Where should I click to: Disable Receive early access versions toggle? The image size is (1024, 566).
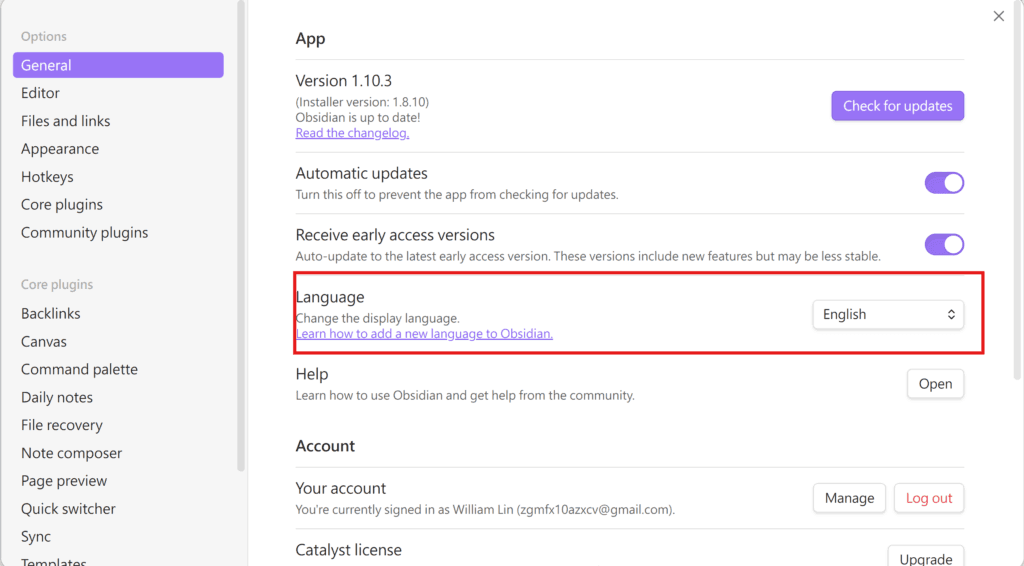[x=944, y=244]
